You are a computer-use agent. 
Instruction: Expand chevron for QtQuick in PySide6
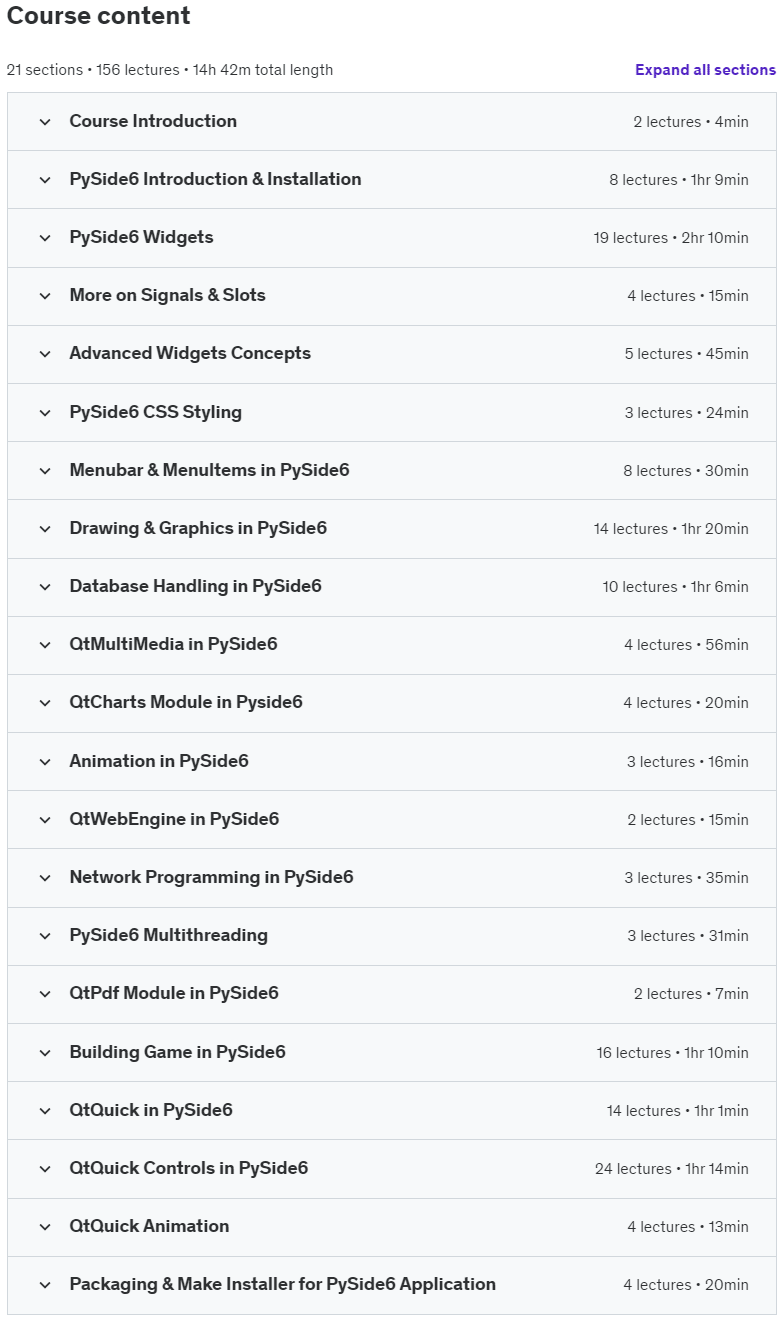45,1111
